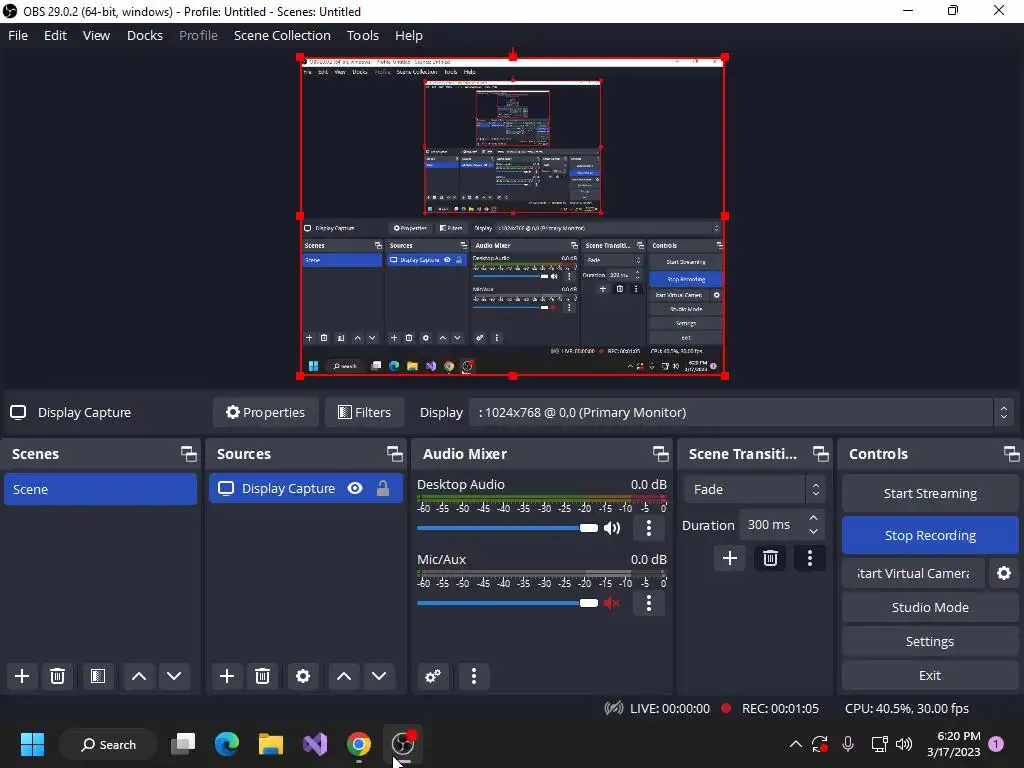Open the Tools menu
This screenshot has height=768, width=1024.
tap(362, 35)
